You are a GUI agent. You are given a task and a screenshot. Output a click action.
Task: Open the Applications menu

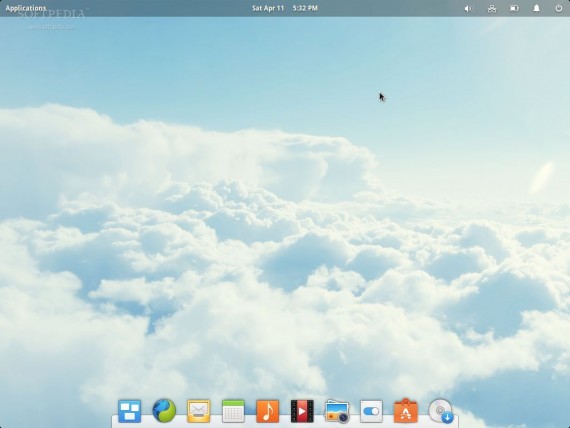pyautogui.click(x=25, y=8)
